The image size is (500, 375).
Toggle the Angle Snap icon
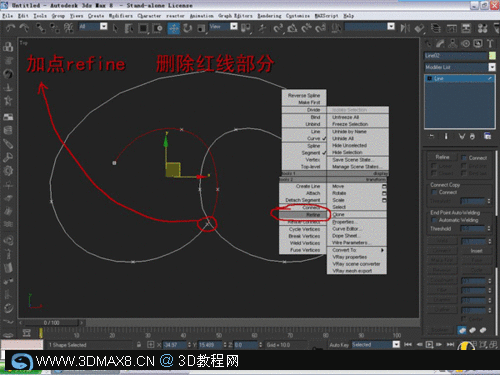(x=292, y=28)
